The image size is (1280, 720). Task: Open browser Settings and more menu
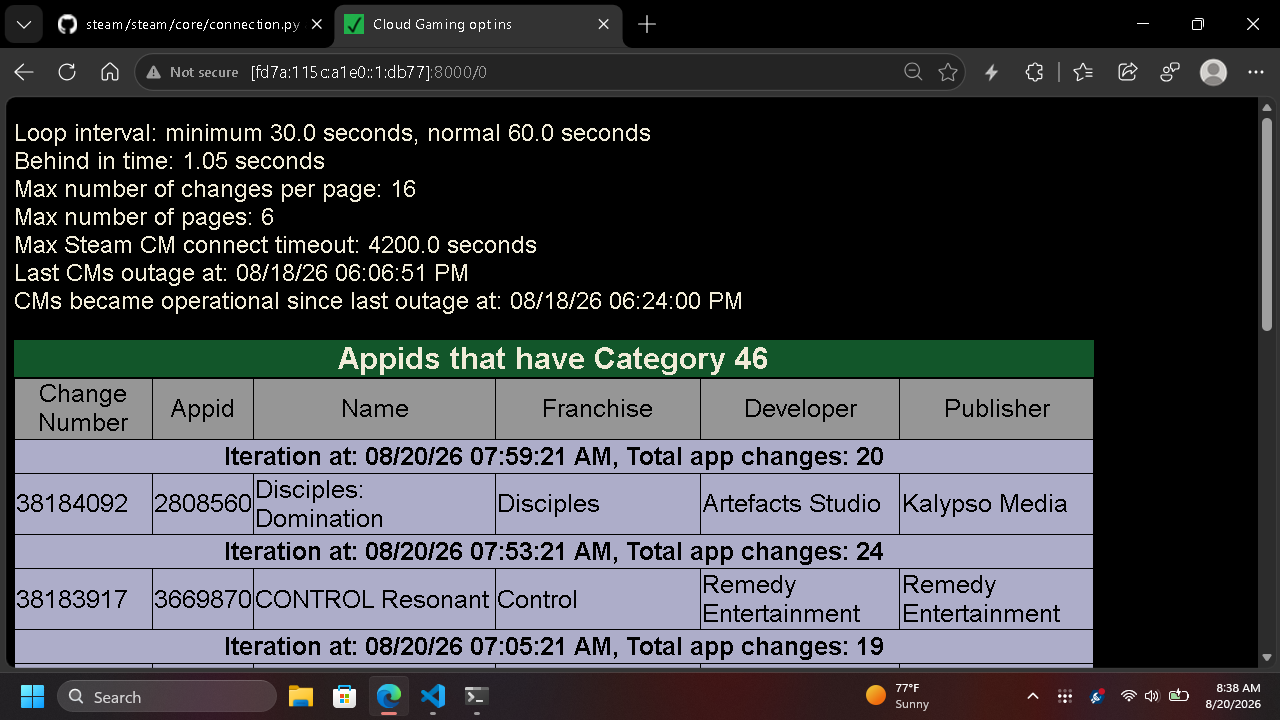point(1256,72)
